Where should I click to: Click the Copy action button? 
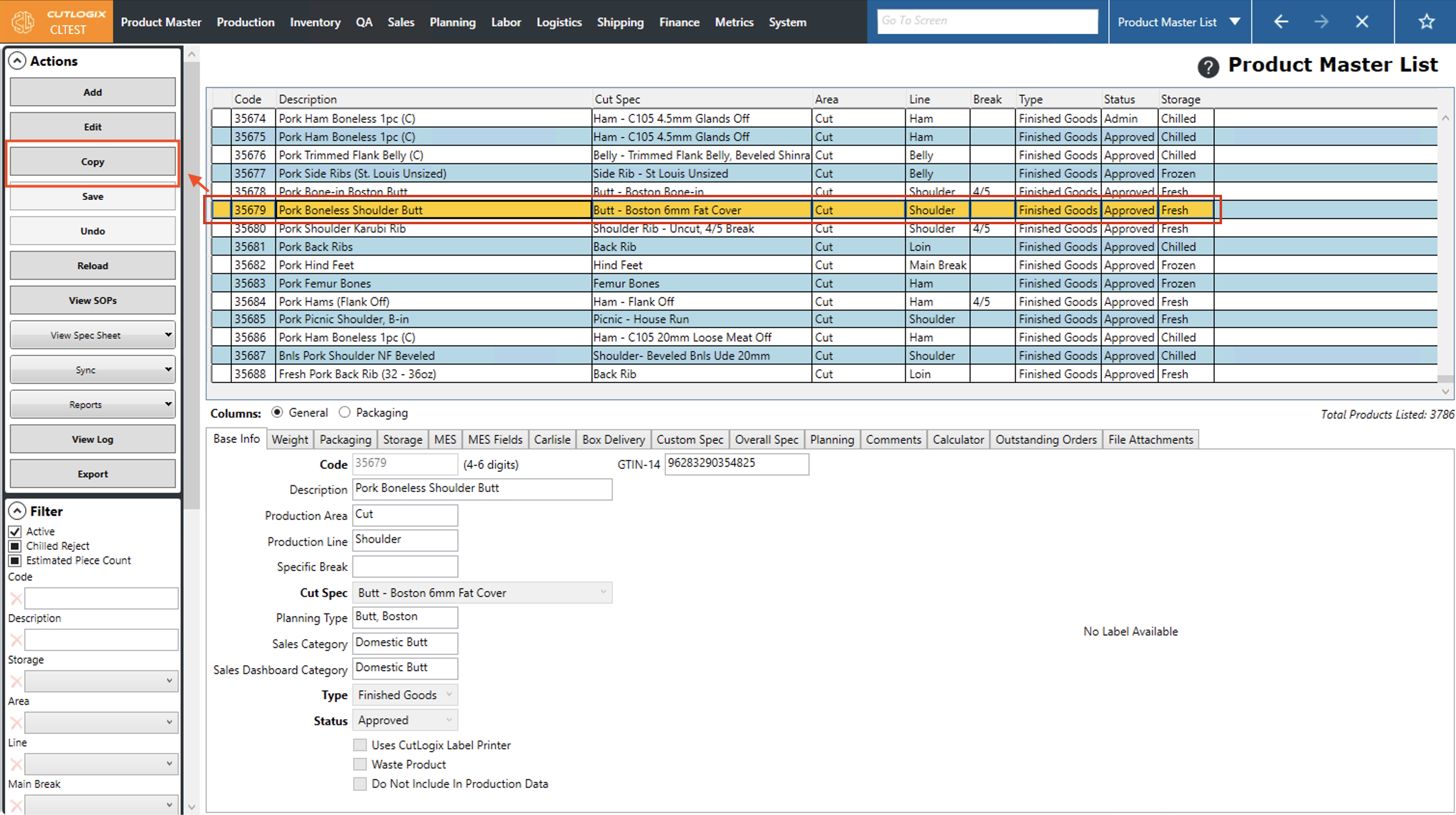point(93,162)
